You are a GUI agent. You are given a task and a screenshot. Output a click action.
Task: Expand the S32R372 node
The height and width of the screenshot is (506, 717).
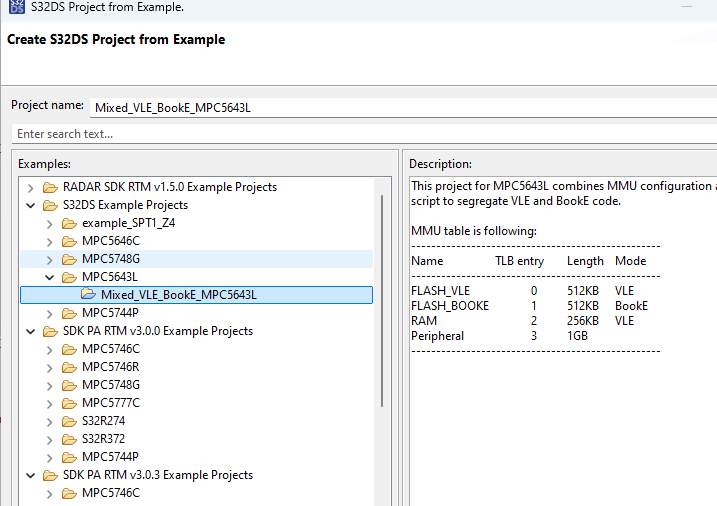(49, 440)
